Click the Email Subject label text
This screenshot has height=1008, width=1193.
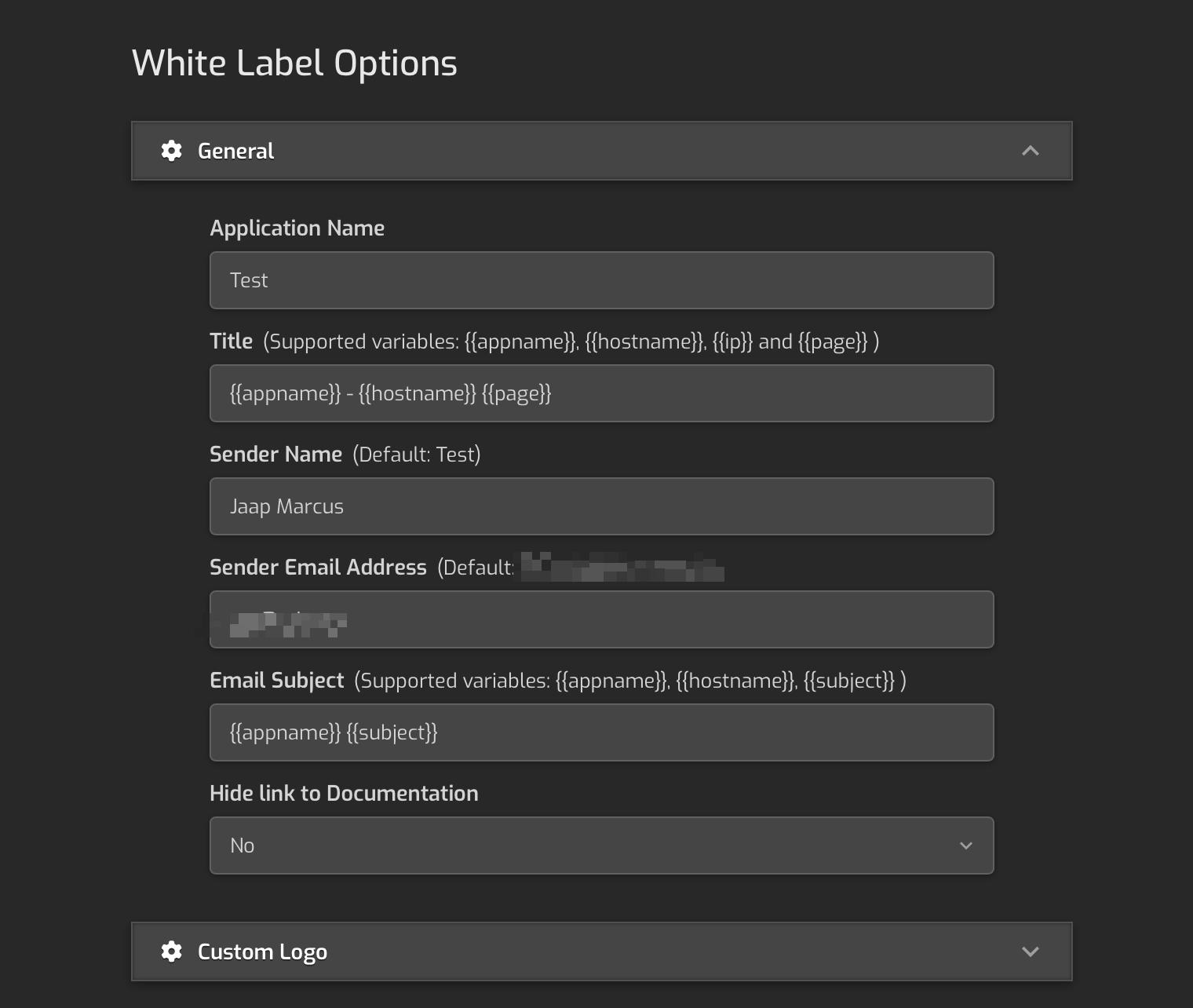pyautogui.click(x=276, y=680)
